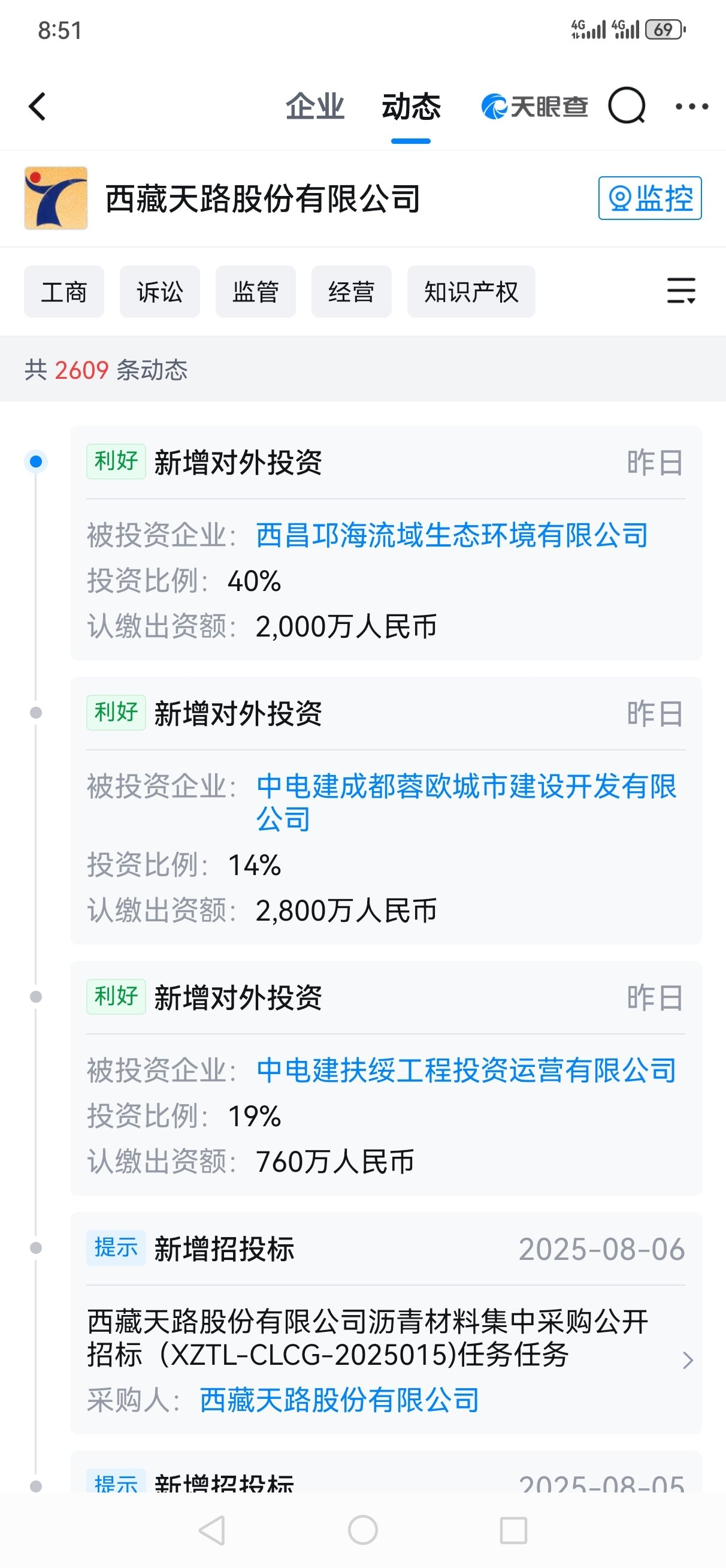Viewport: 726px width, 1568px height.
Task: Tap the Android home circle button
Action: tap(362, 1530)
